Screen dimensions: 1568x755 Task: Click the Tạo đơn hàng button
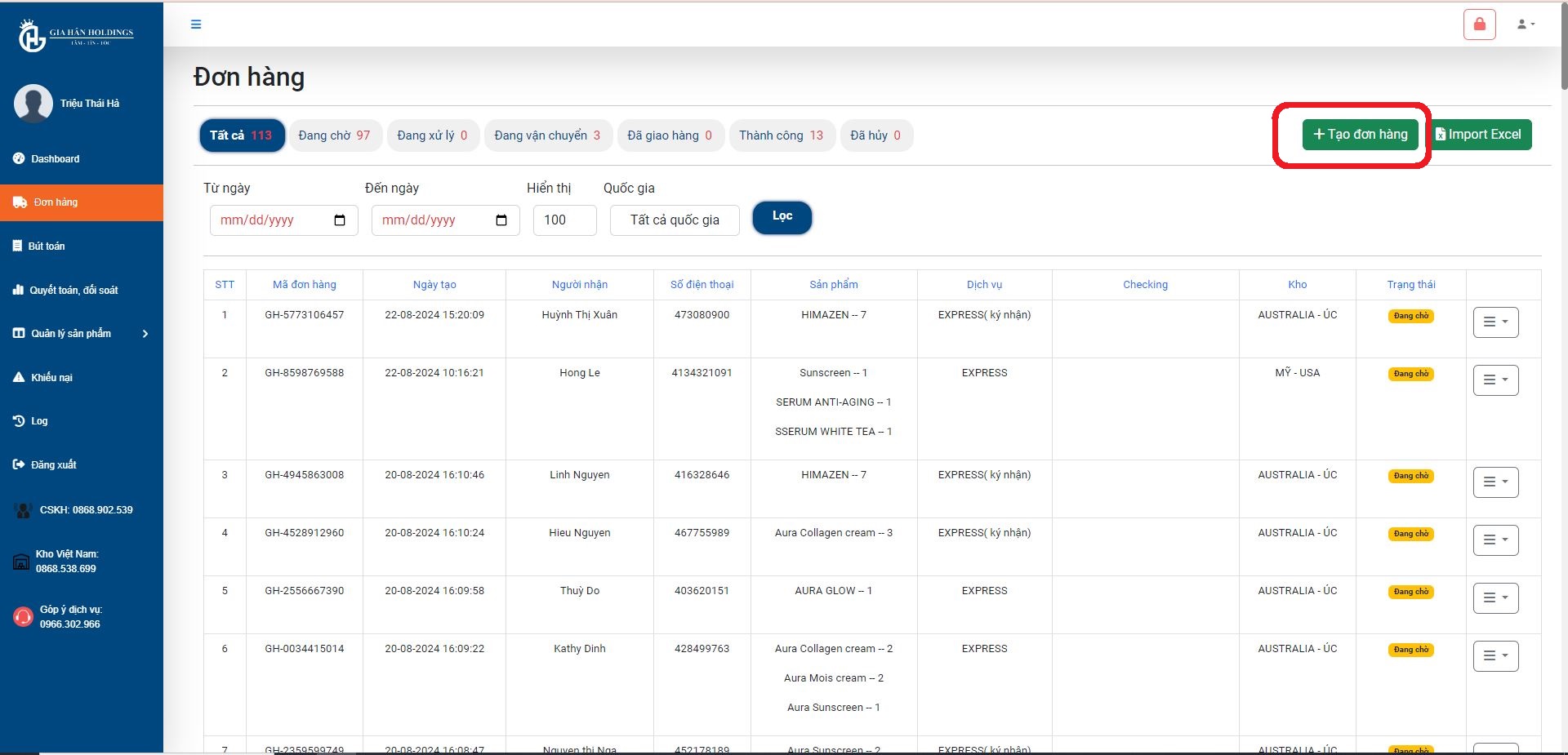pyautogui.click(x=1361, y=135)
